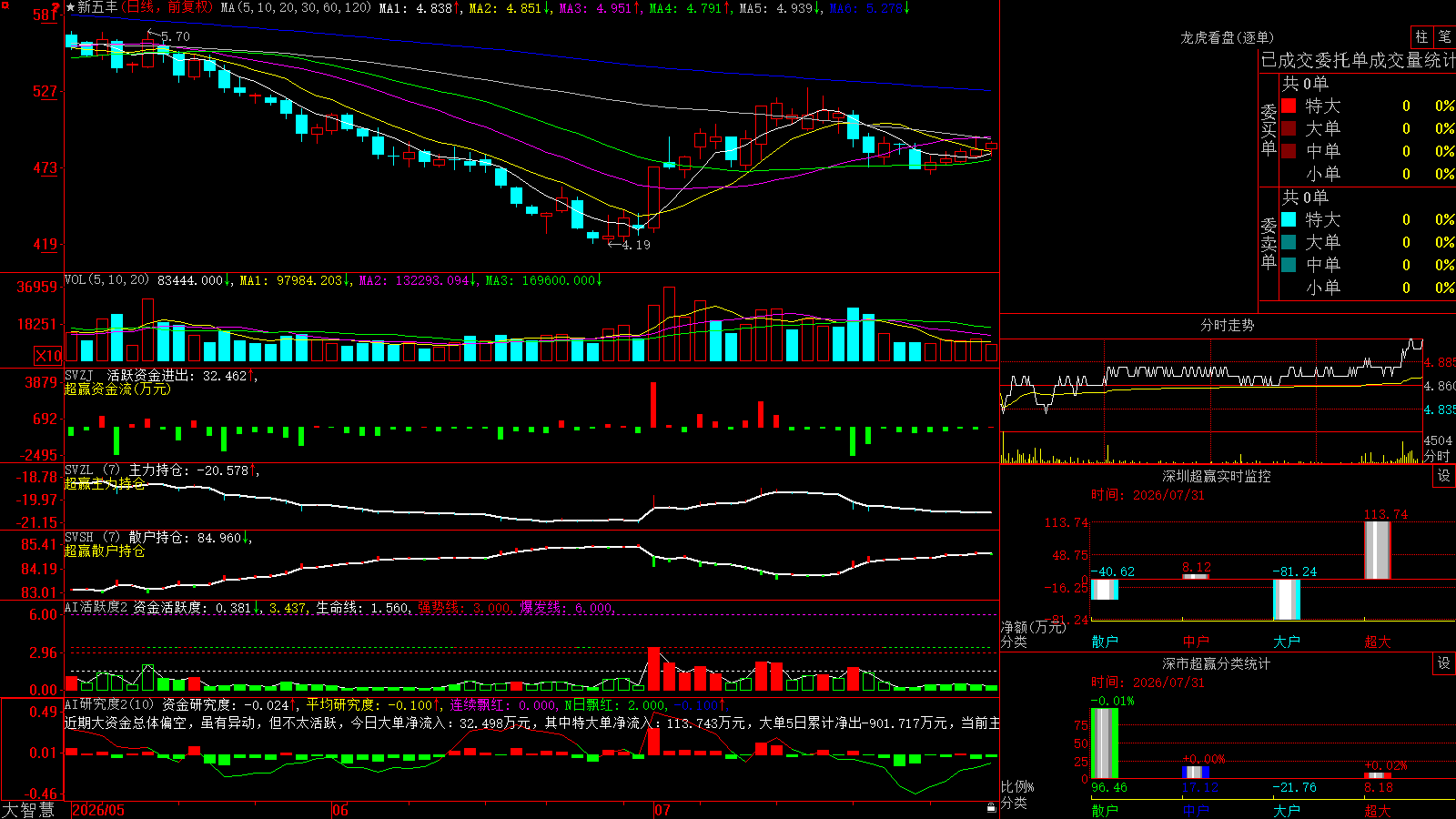Click the 强势线: 3.000 label
Viewport: 1456px width, 819px height.
[x=464, y=608]
